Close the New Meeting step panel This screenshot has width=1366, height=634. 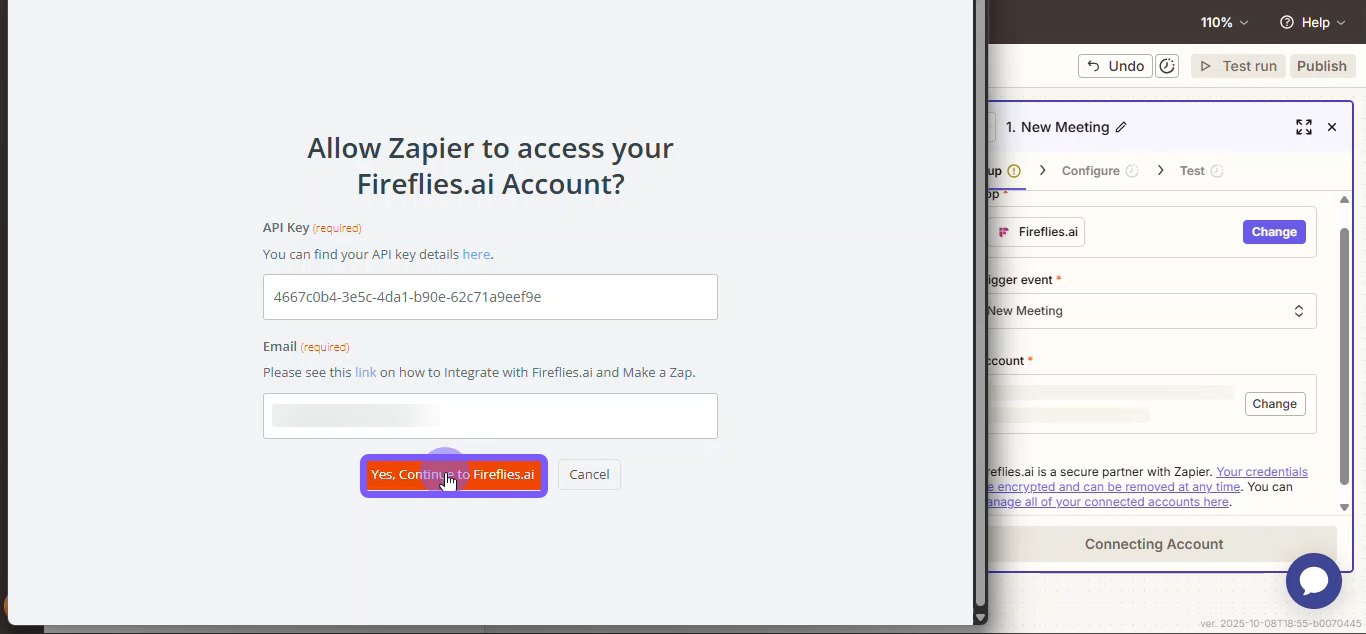1332,127
